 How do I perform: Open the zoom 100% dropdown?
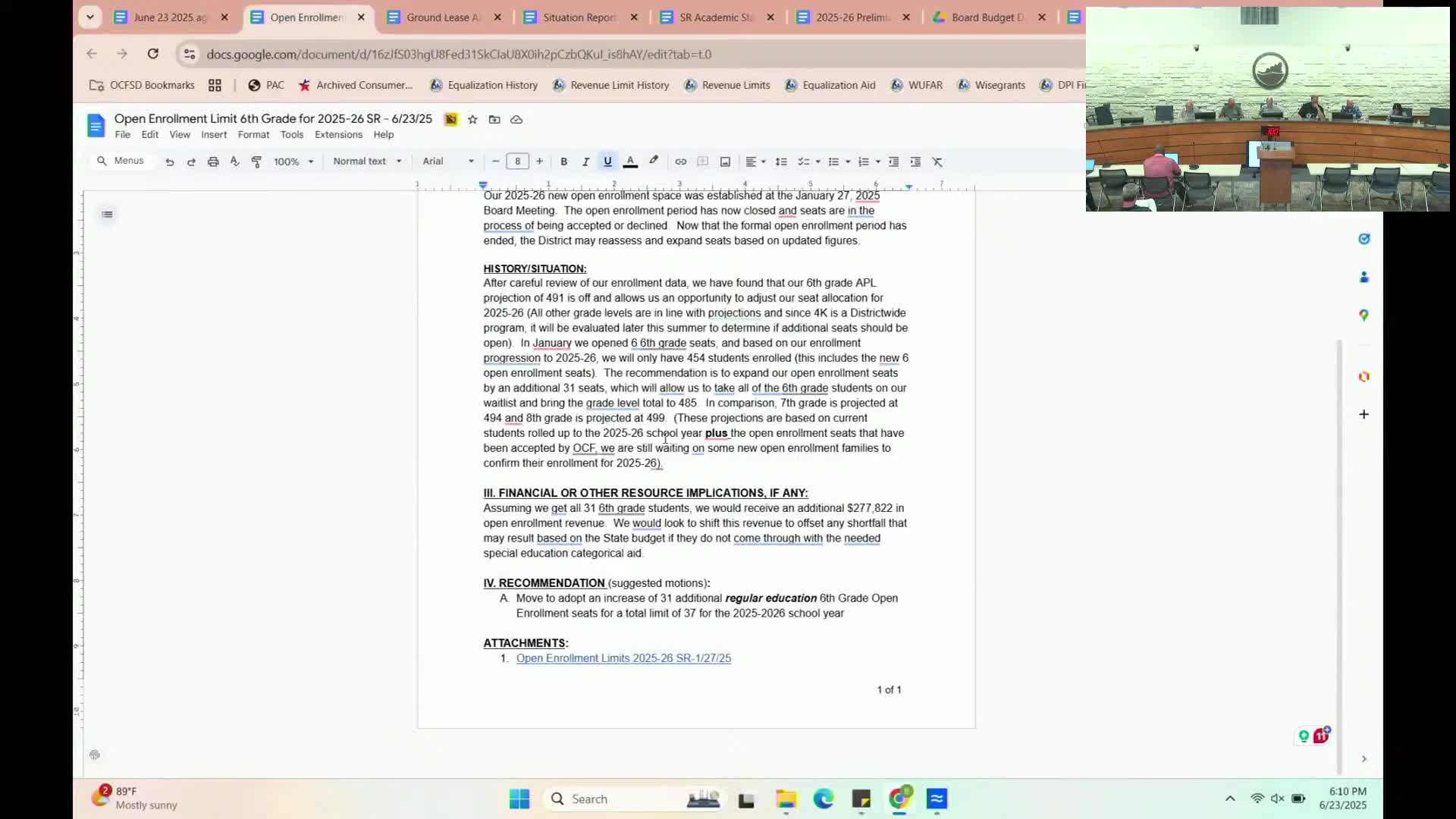tap(293, 162)
